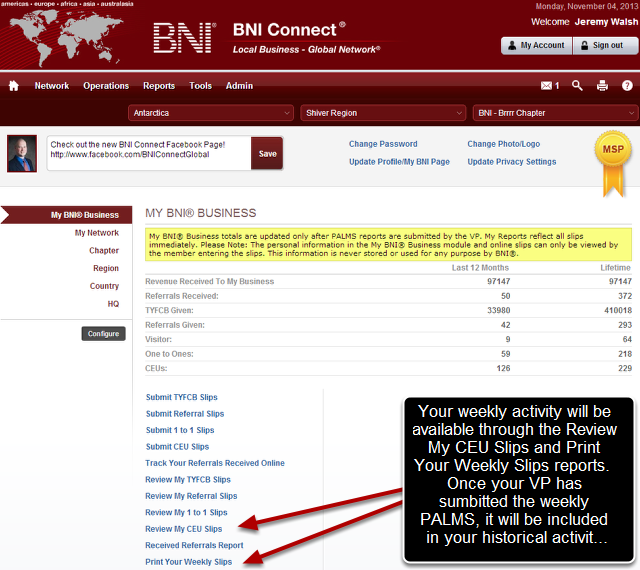This screenshot has height=570, width=640.
Task: Click the Save button beside status box
Action: pos(267,154)
